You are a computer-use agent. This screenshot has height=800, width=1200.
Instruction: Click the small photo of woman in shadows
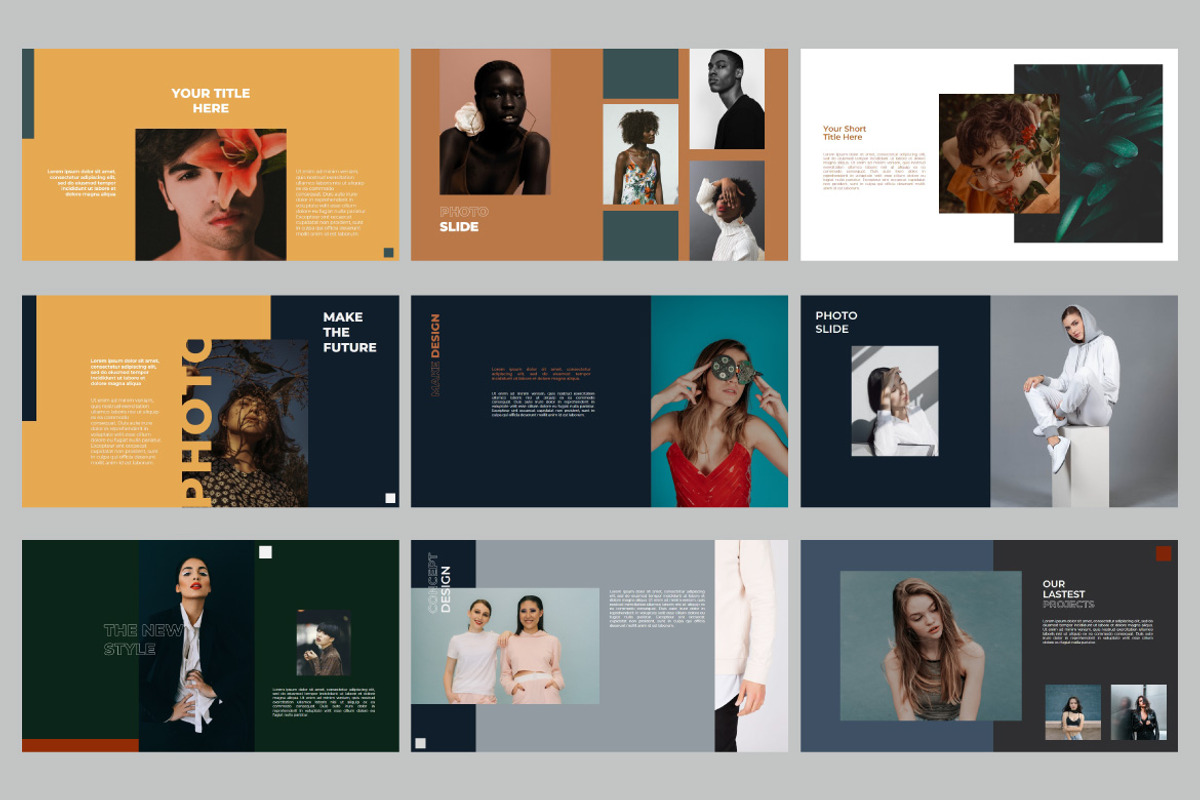coord(894,401)
